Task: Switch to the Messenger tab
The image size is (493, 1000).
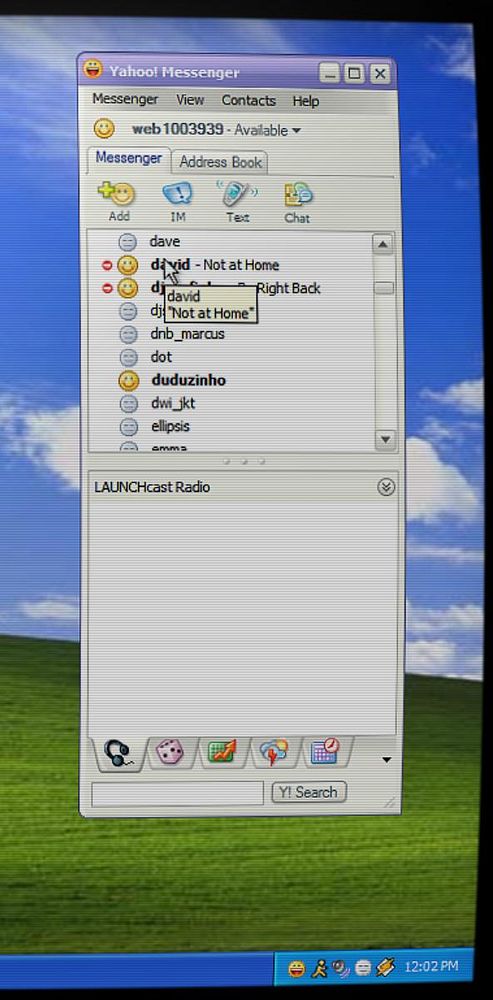Action: pyautogui.click(x=129, y=158)
